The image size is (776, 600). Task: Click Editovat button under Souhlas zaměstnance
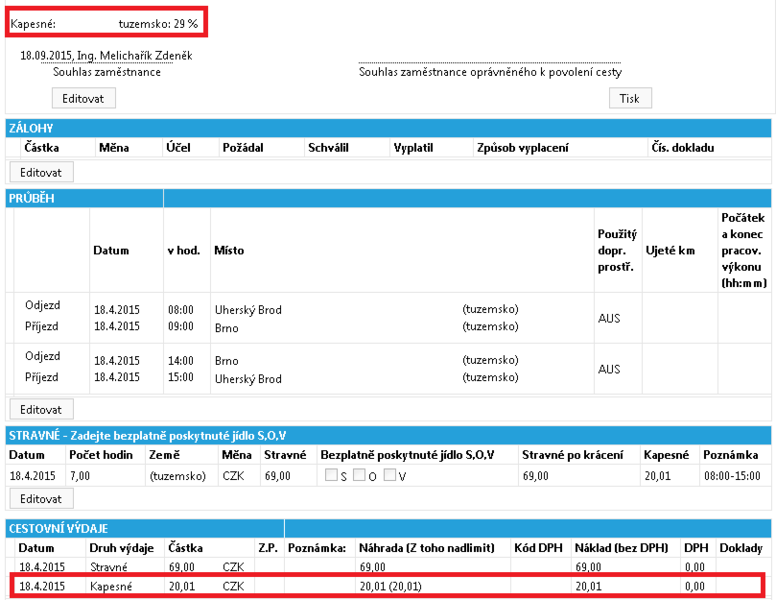84,98
